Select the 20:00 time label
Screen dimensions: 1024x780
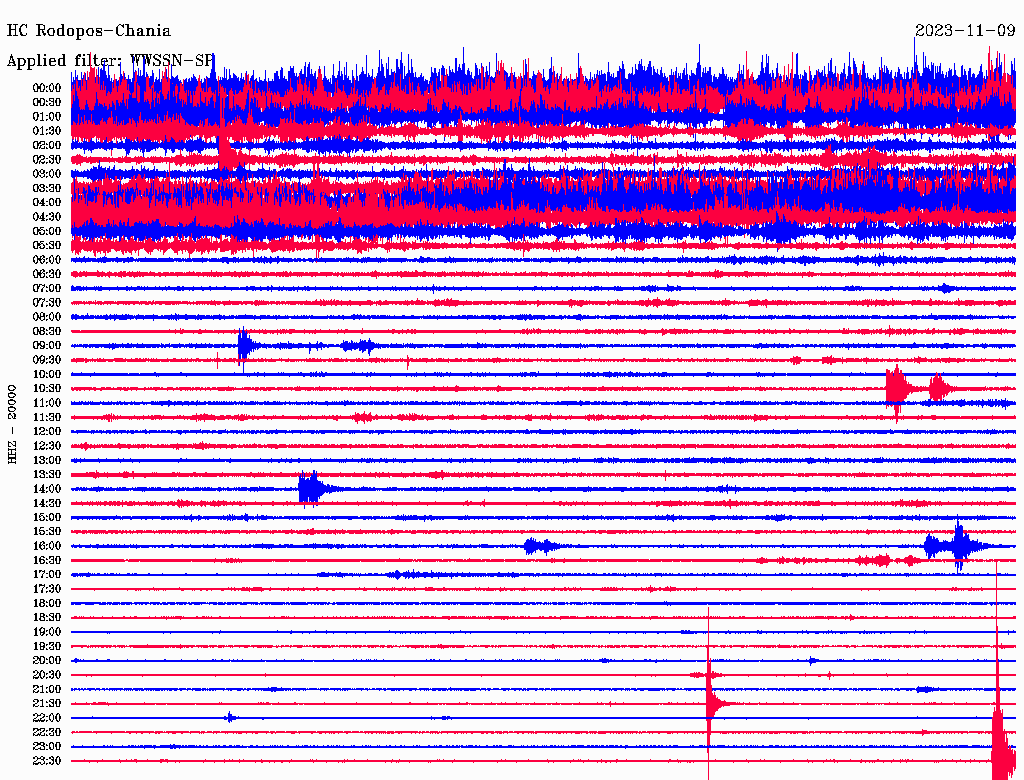(47, 660)
